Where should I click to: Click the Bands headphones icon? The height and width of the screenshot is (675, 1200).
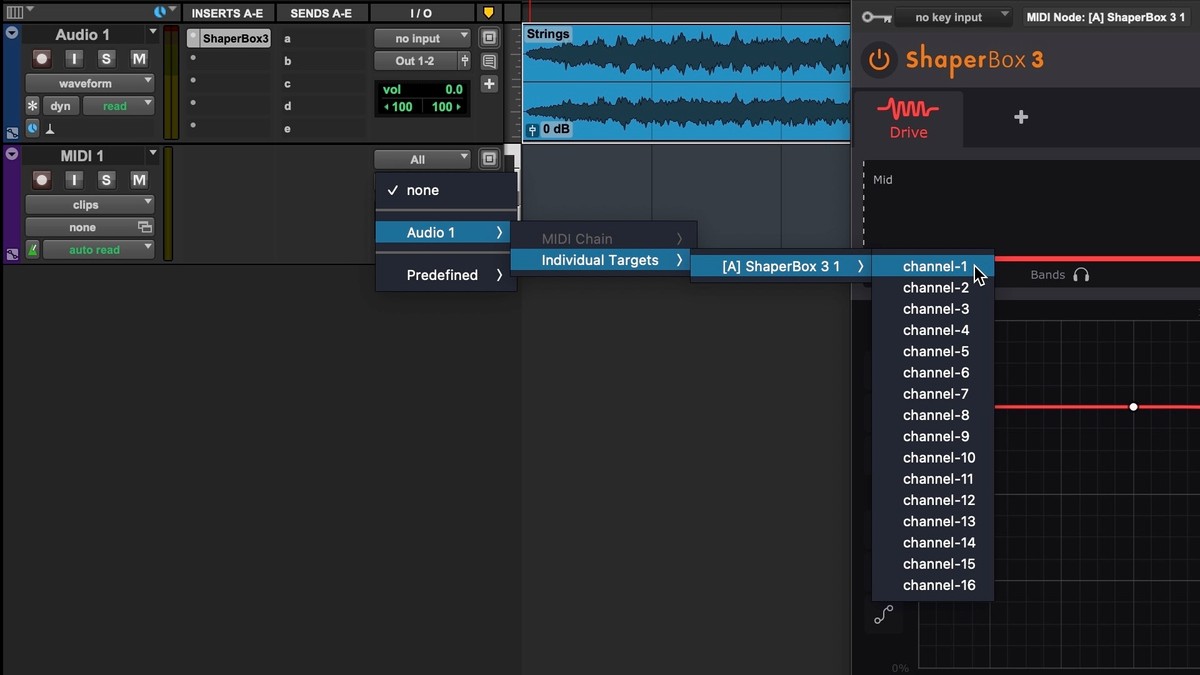point(1081,275)
